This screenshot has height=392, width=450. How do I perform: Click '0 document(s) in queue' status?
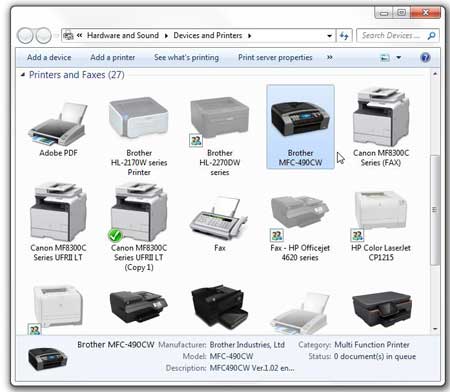375,356
